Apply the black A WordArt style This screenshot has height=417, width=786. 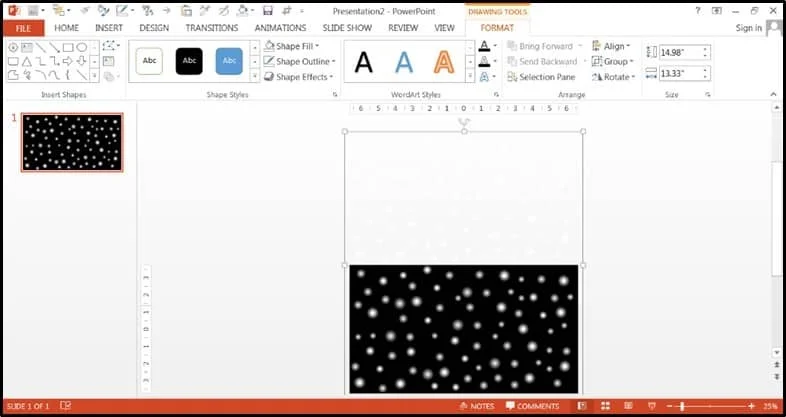pyautogui.click(x=363, y=62)
